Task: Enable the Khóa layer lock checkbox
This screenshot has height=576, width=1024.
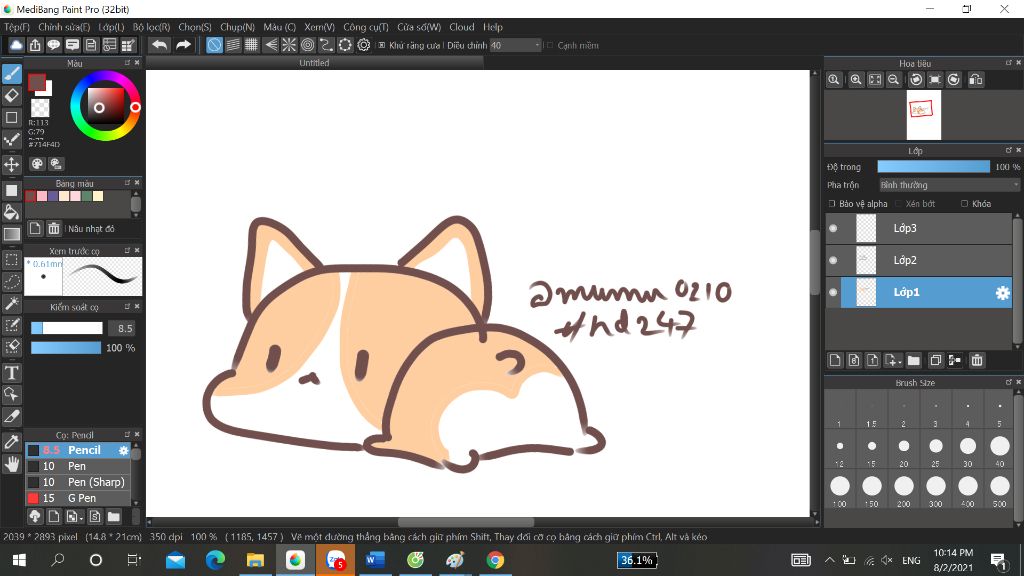Action: point(964,204)
